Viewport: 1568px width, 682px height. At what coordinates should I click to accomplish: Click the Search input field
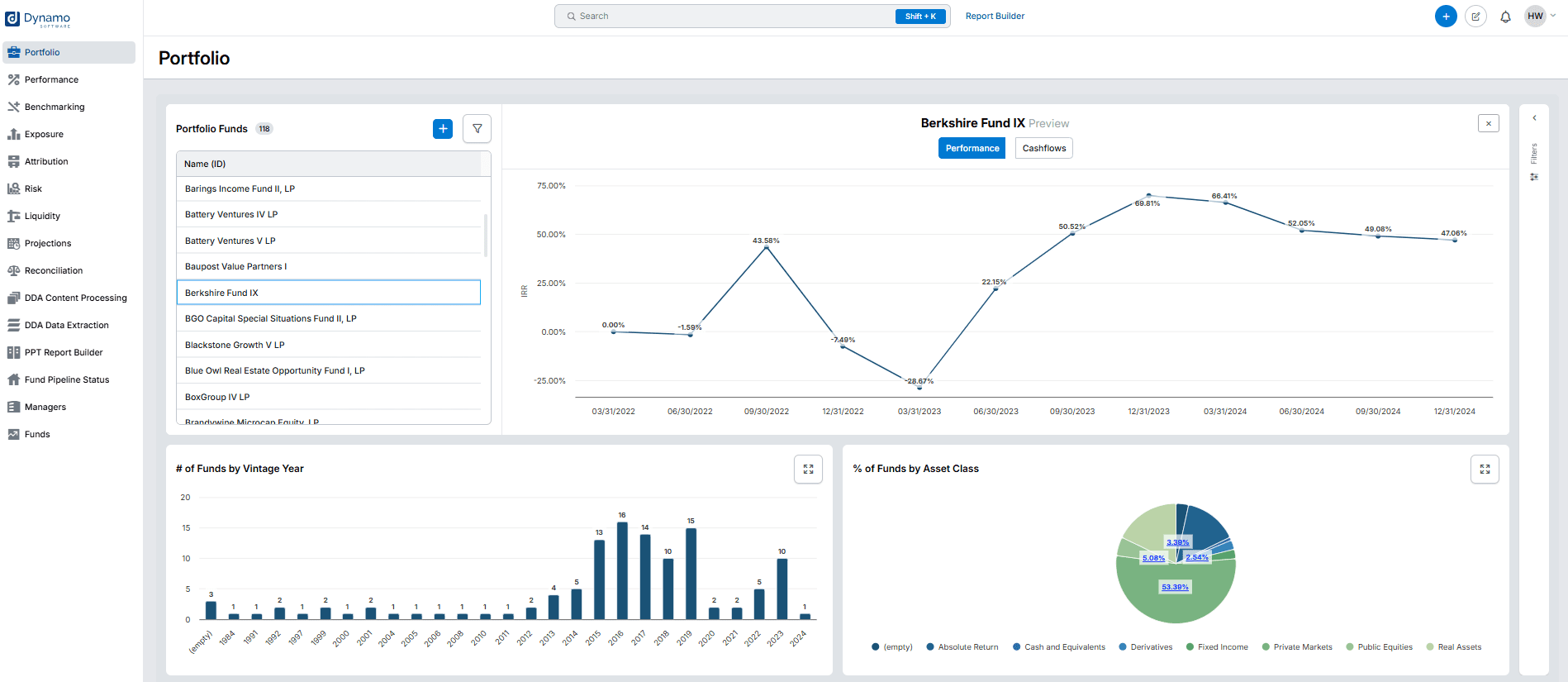[x=727, y=17]
